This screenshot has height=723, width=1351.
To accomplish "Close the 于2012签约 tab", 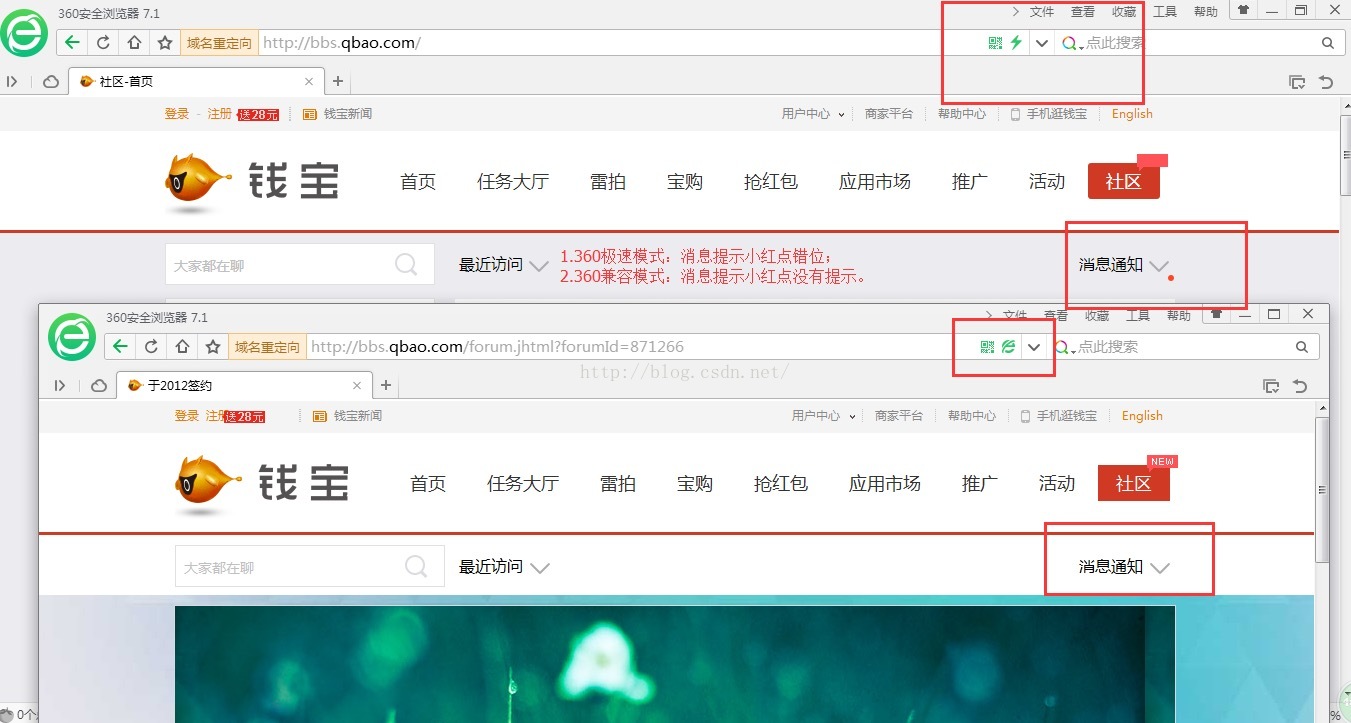I will tap(358, 386).
